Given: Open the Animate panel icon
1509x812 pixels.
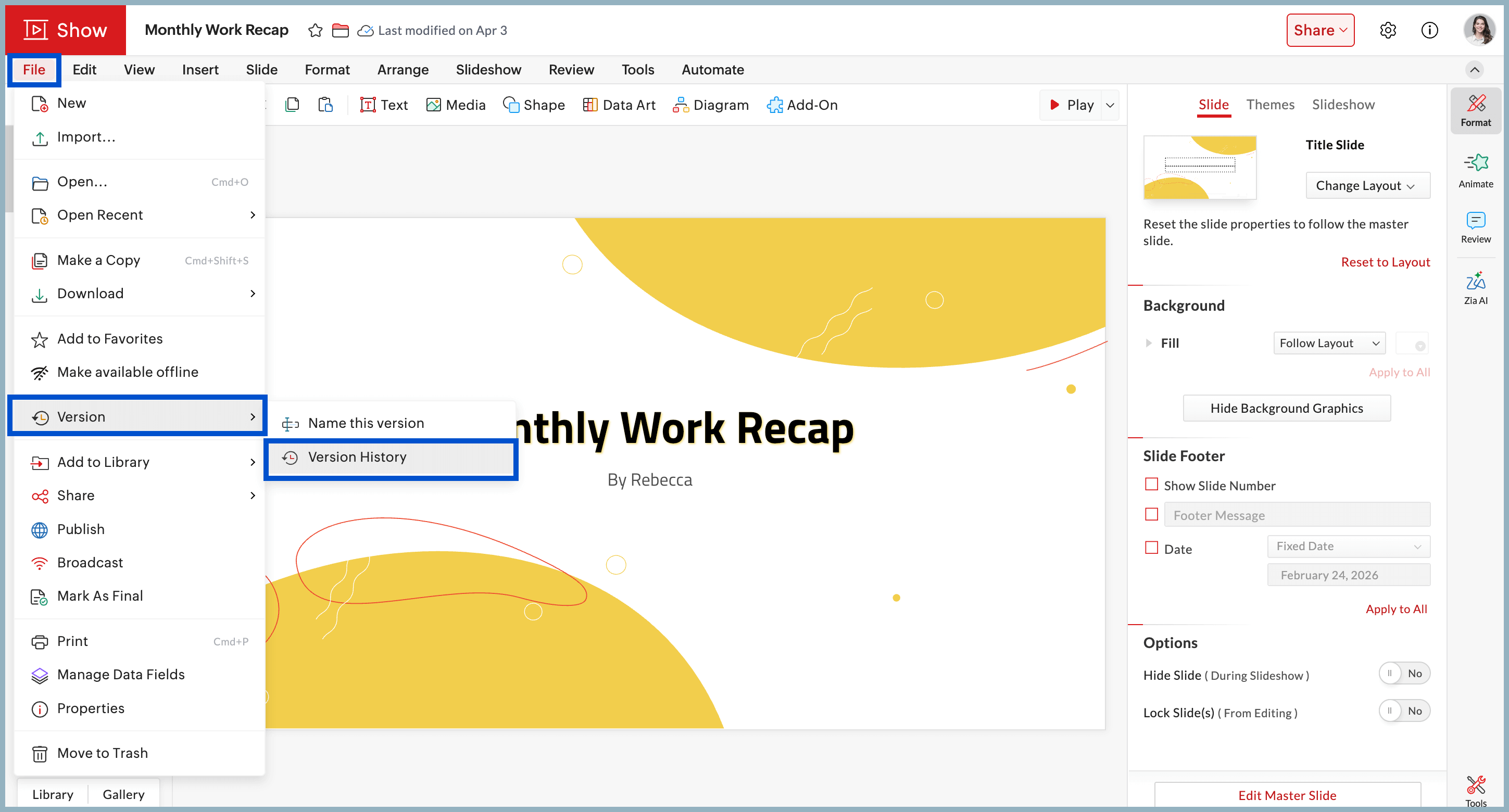Looking at the screenshot, I should click(1475, 170).
